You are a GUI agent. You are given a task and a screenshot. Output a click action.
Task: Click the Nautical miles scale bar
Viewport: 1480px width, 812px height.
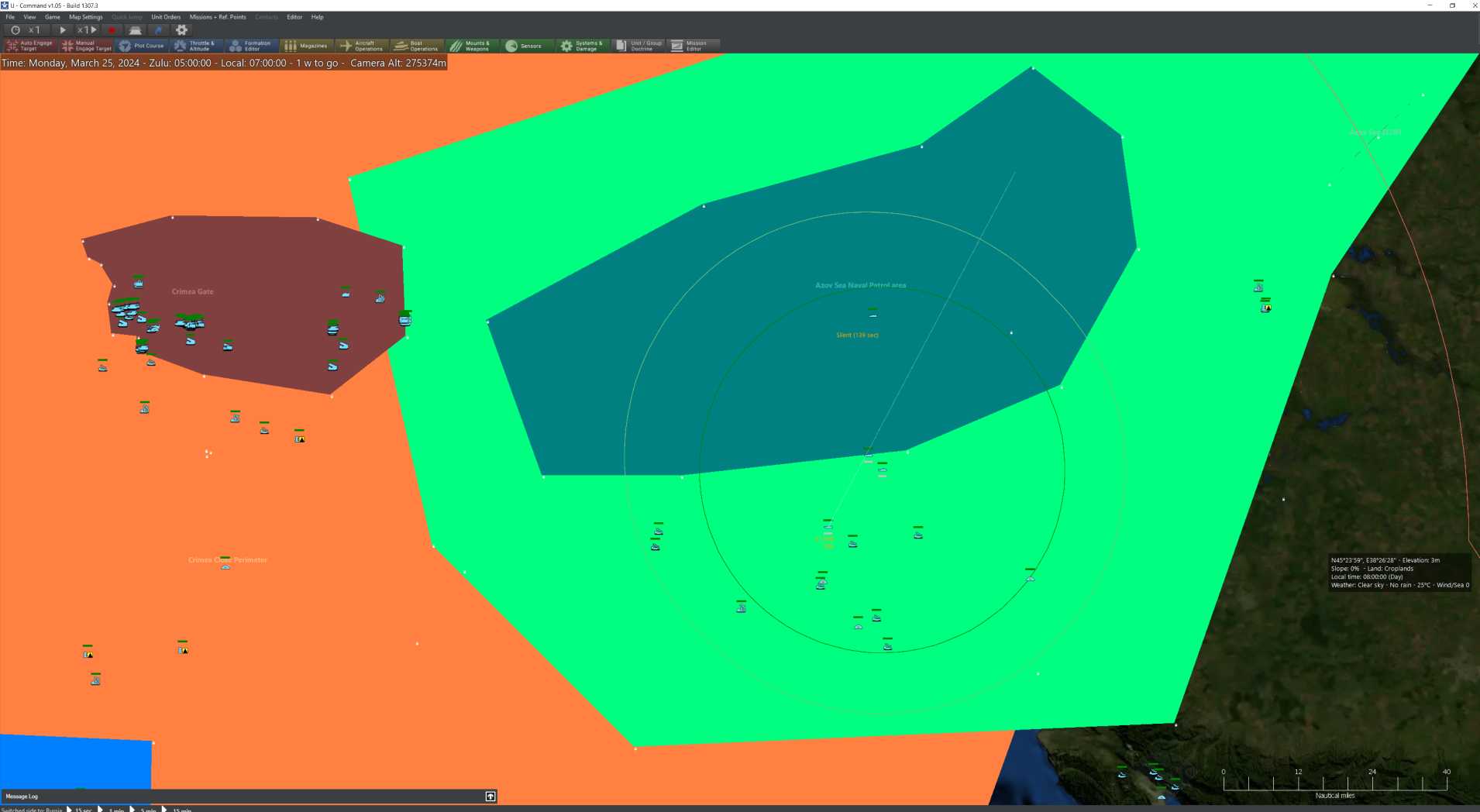pyautogui.click(x=1335, y=783)
